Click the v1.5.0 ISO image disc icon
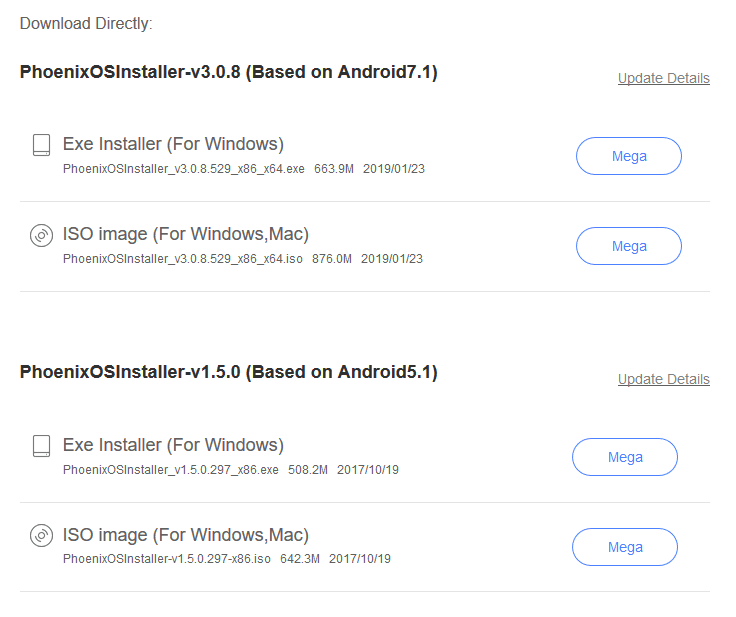Viewport: 736px width, 617px height. (41, 536)
